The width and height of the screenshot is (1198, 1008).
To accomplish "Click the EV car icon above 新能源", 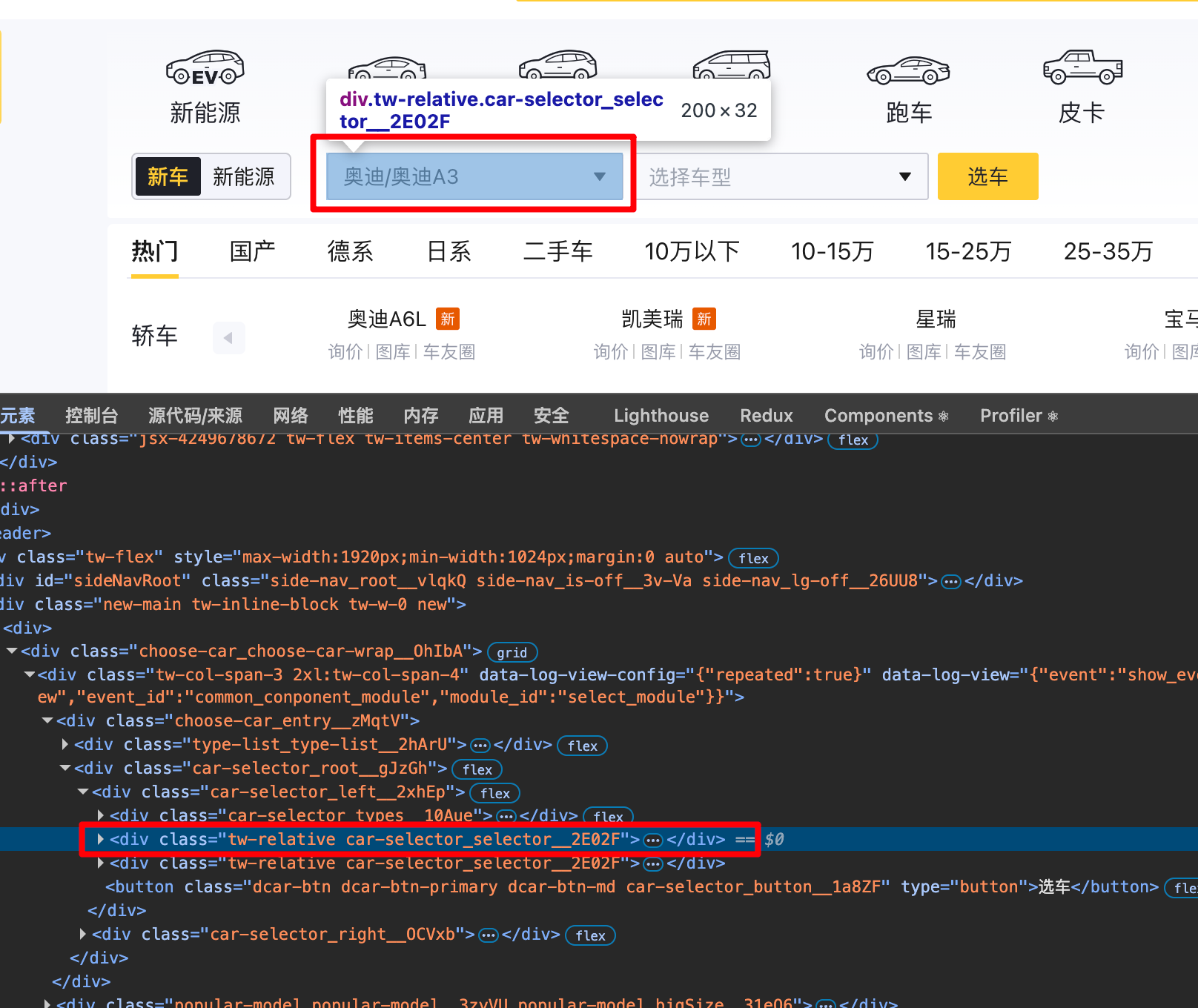I will pyautogui.click(x=205, y=68).
